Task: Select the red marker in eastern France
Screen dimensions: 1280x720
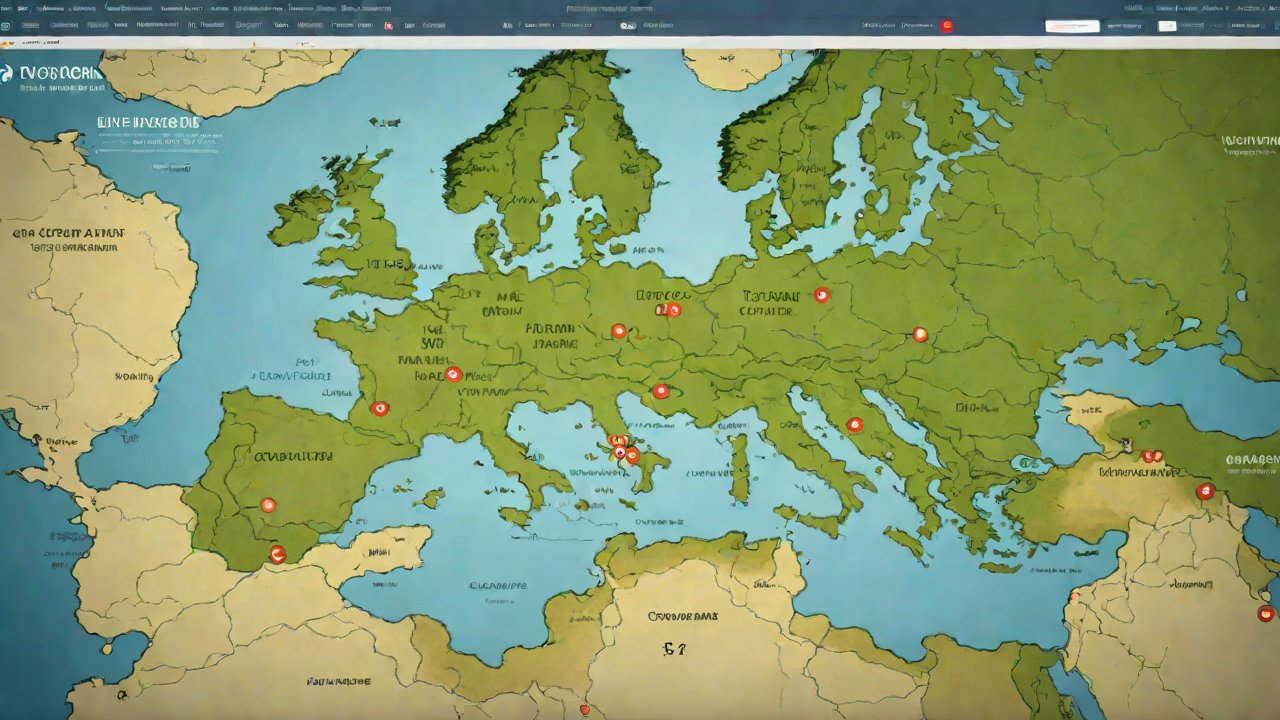Action: [453, 375]
